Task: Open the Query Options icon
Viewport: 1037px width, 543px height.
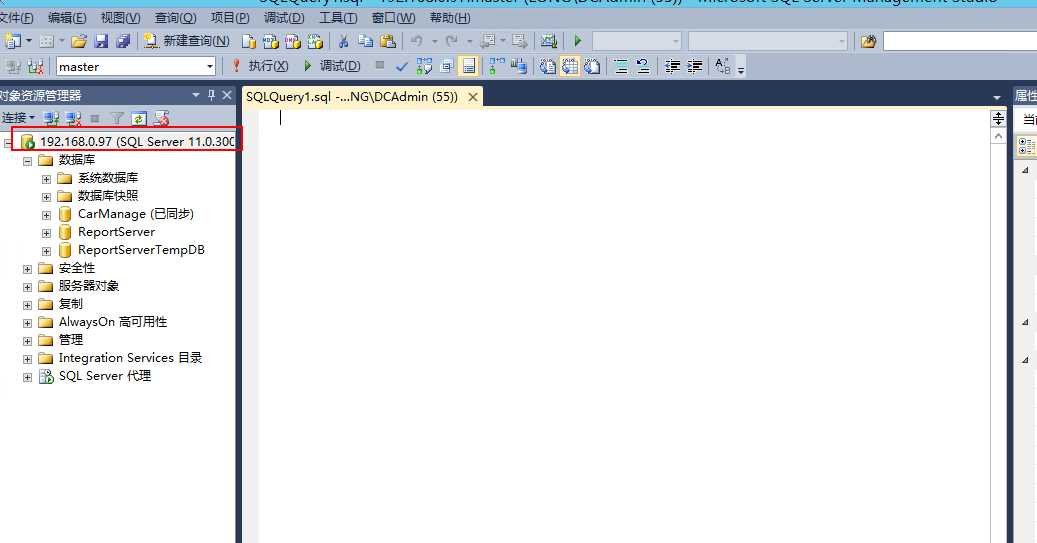Action: pos(446,66)
